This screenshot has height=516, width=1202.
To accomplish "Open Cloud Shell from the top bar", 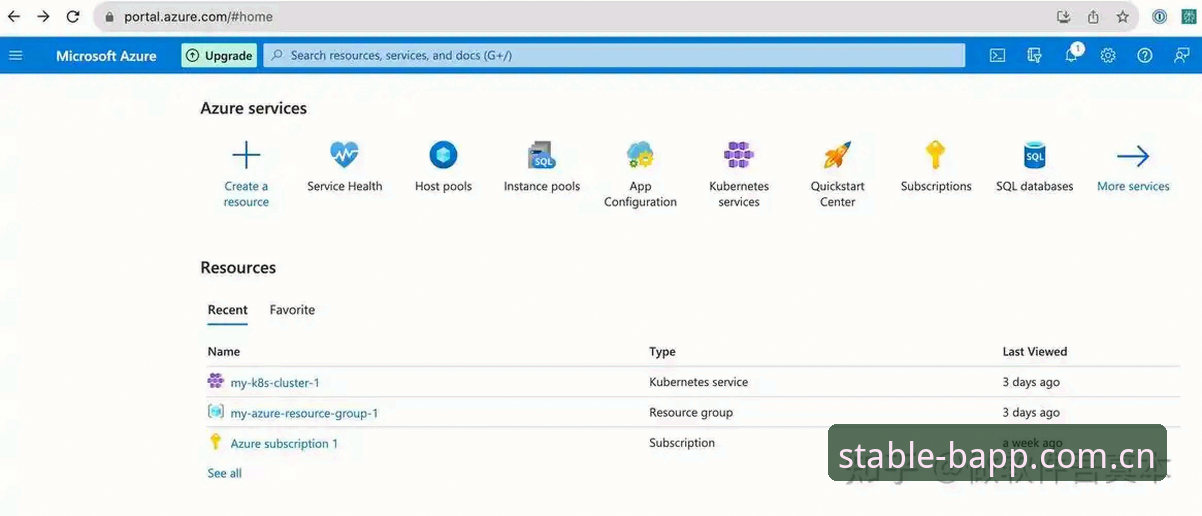I will coord(997,56).
